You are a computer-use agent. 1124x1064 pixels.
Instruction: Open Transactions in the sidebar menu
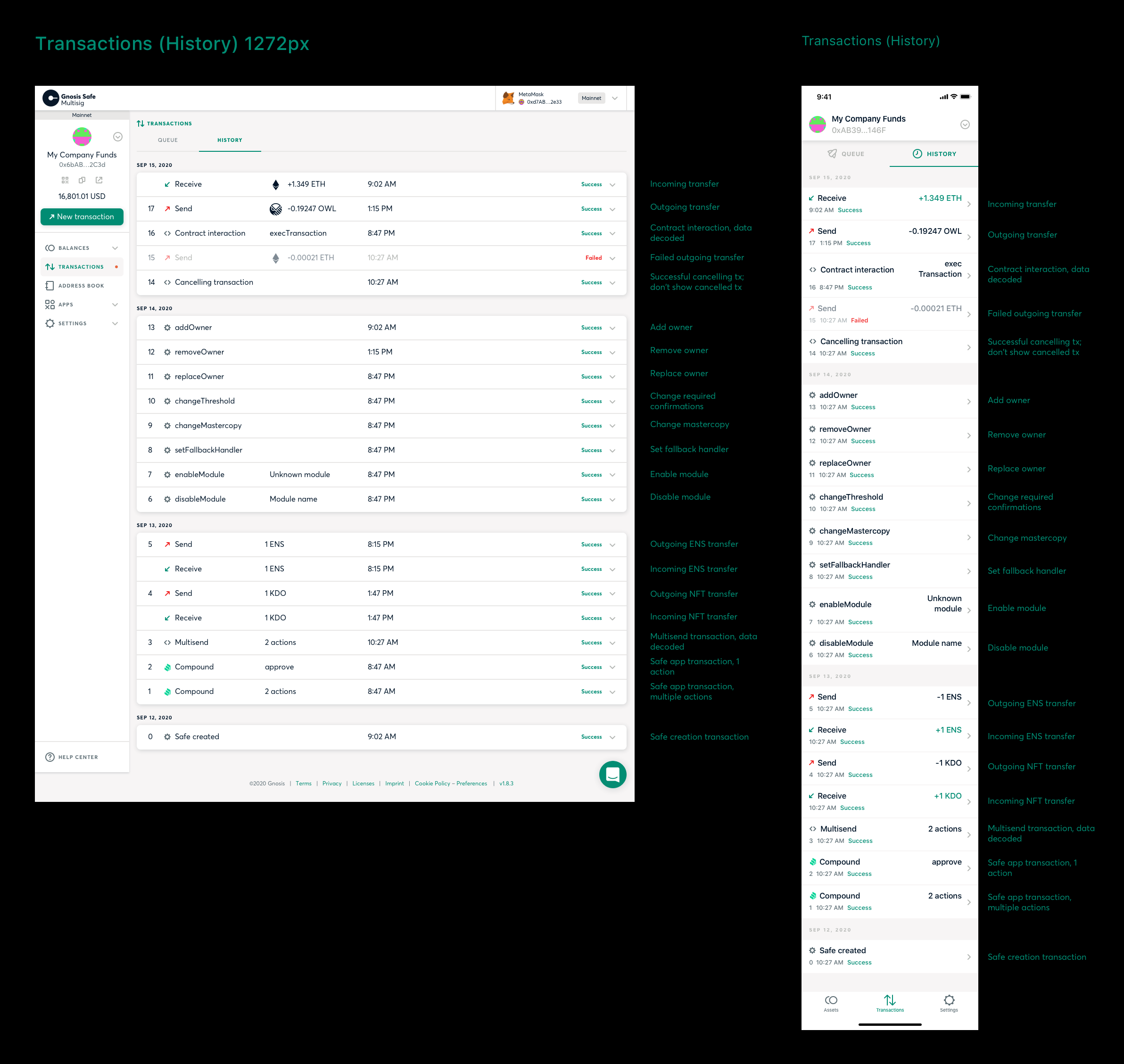82,266
